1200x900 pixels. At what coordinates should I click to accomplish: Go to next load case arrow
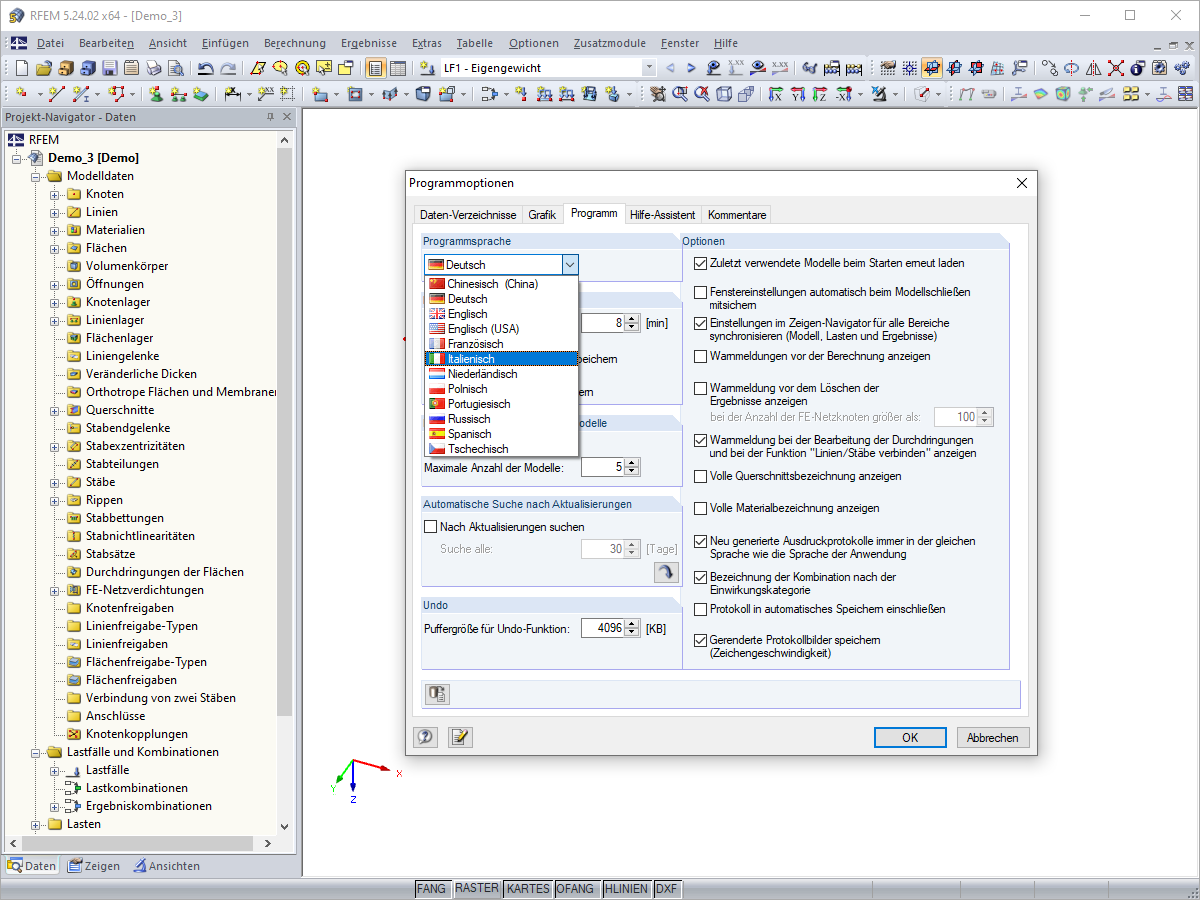point(691,68)
